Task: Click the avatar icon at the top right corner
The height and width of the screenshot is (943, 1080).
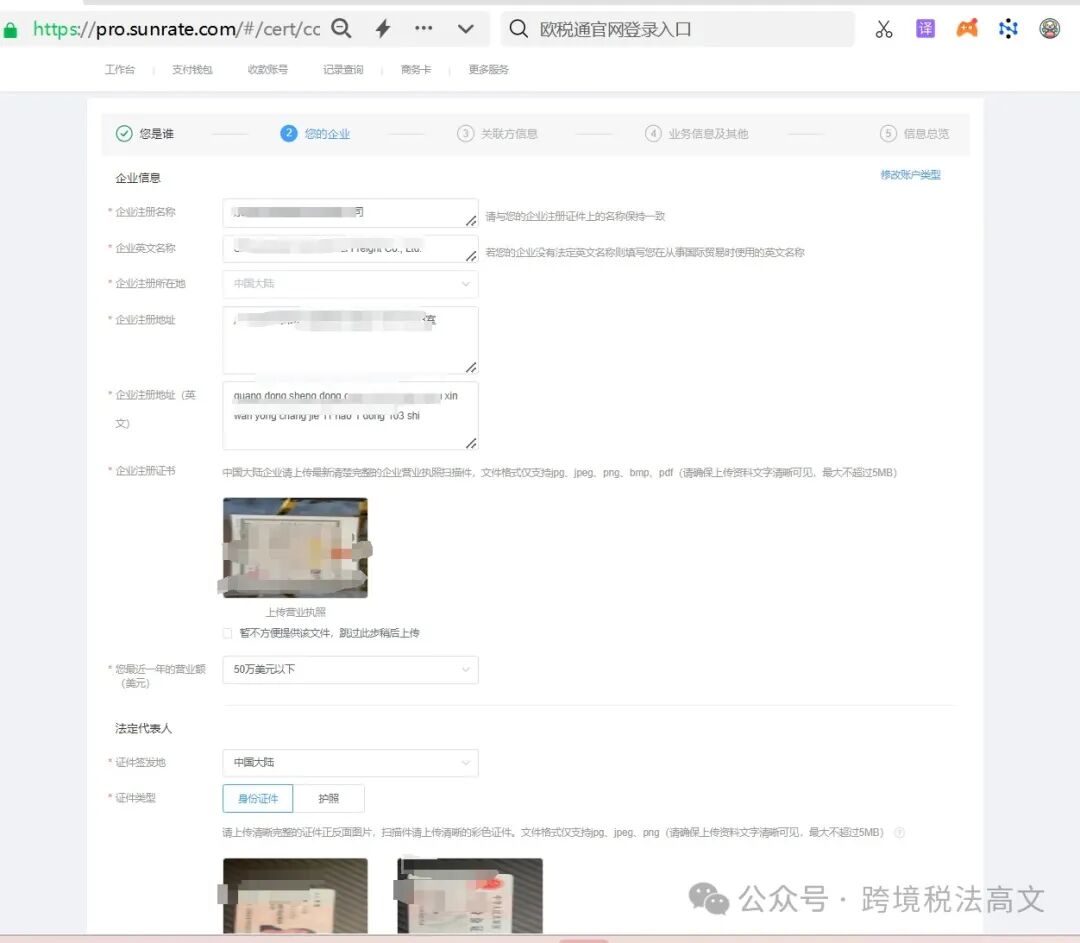Action: pos(1048,28)
